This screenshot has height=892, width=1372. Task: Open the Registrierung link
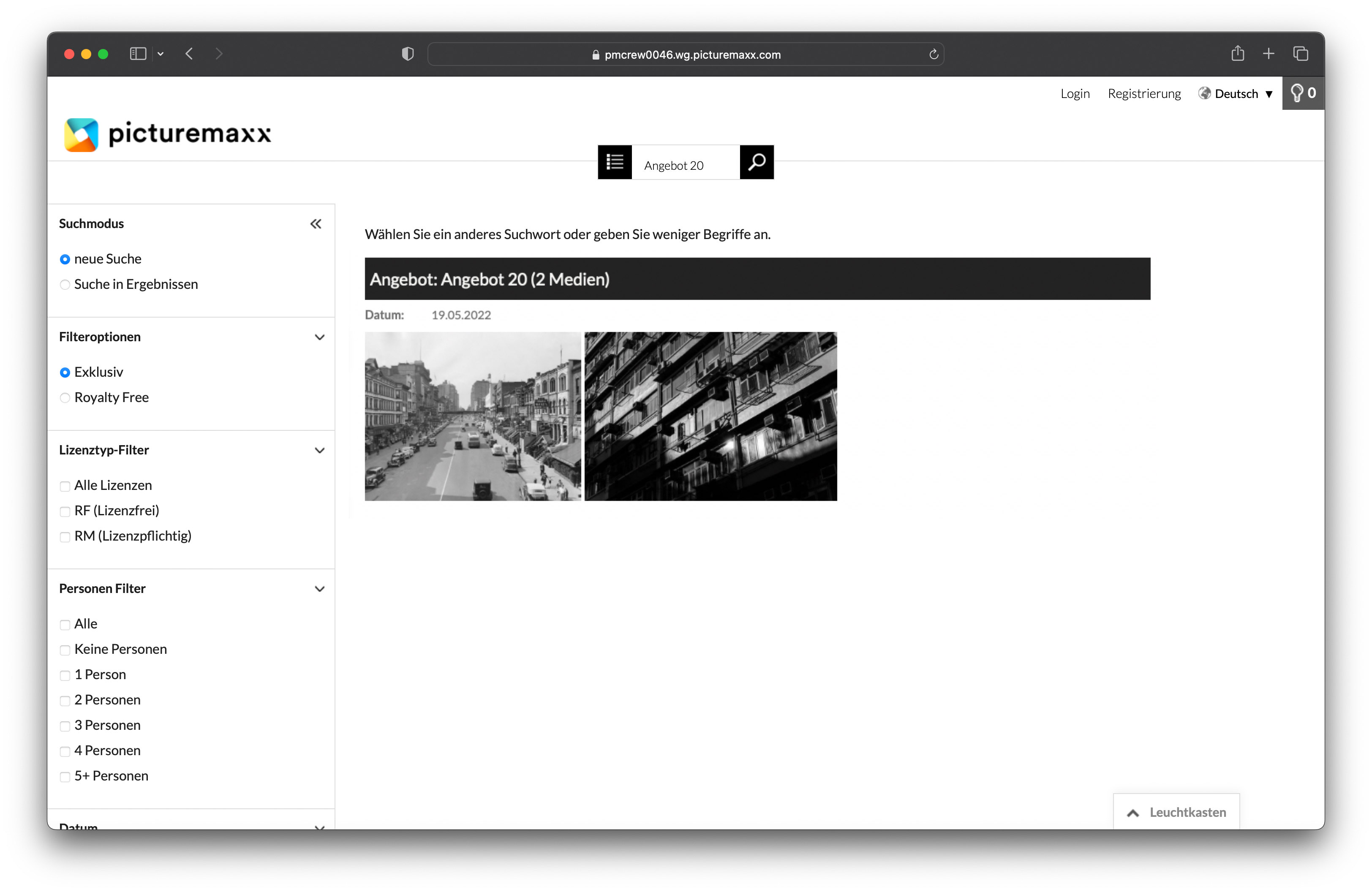pos(1144,93)
